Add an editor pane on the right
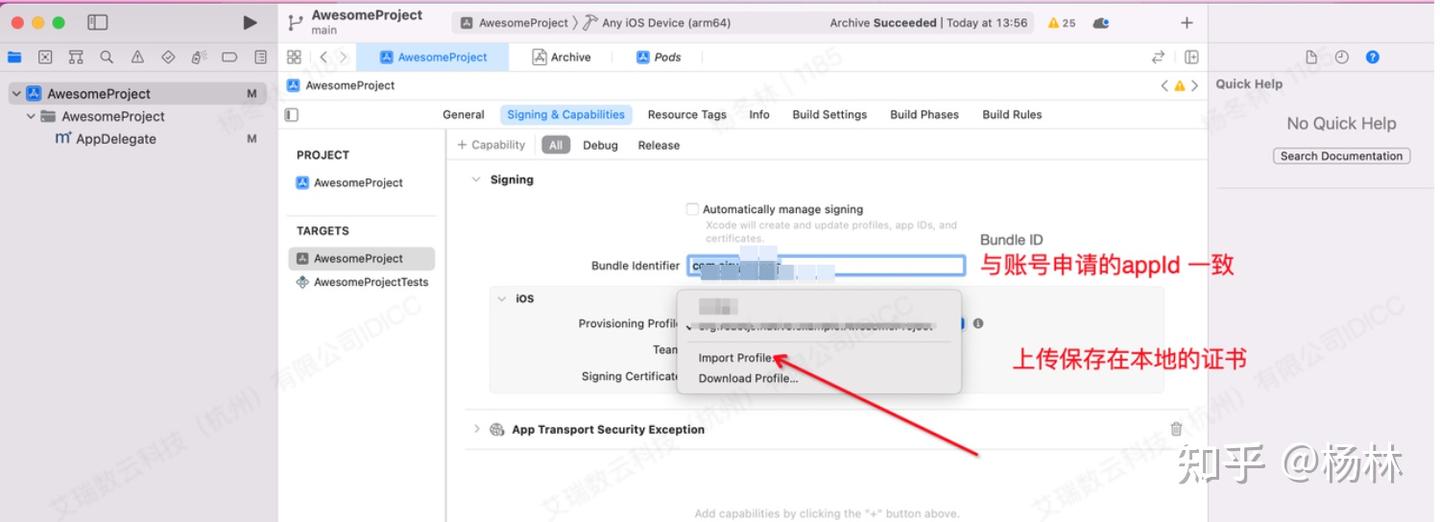1440x522 pixels. click(1191, 57)
